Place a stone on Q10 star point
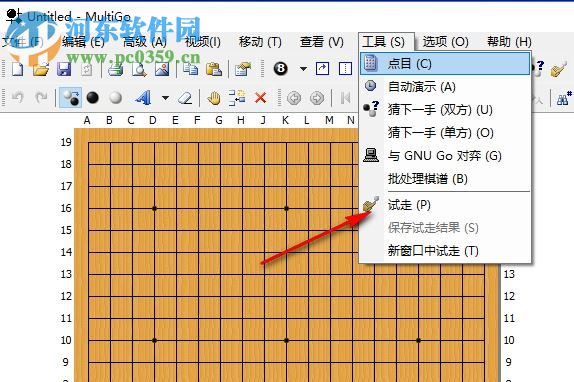Viewport: 574px width, 382px height. (418, 340)
